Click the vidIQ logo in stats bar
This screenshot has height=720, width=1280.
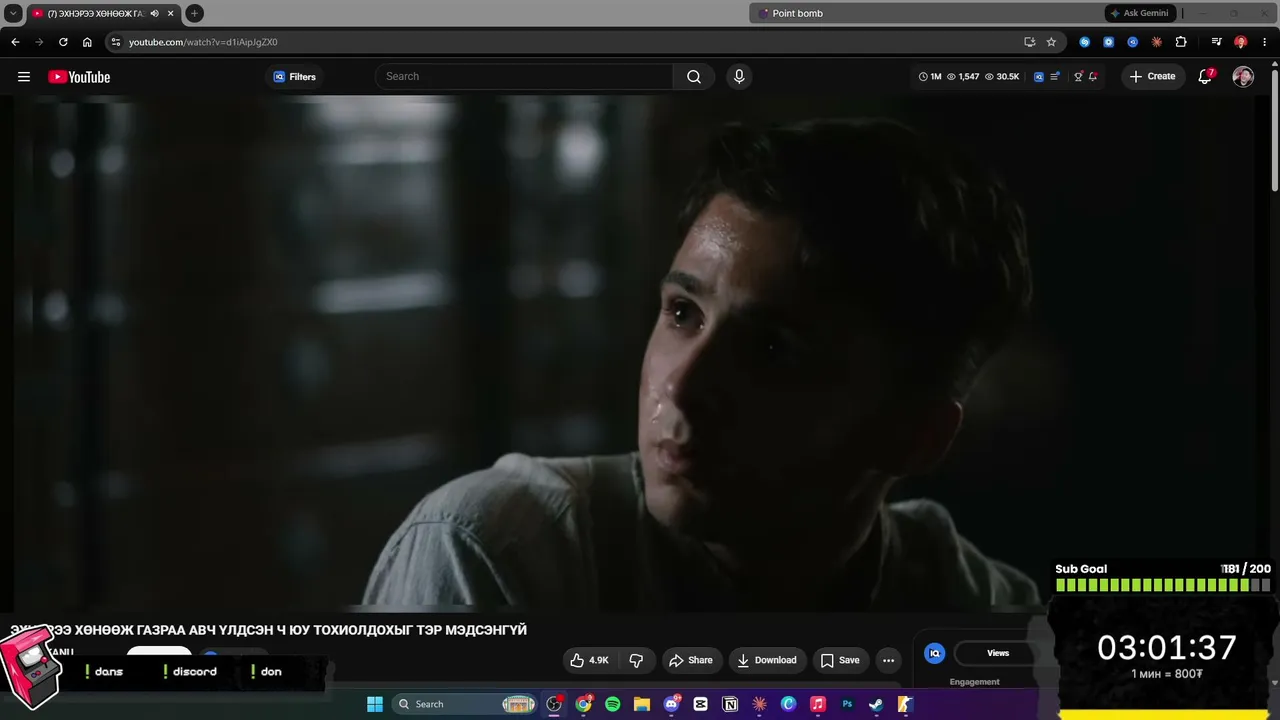[x=1039, y=77]
